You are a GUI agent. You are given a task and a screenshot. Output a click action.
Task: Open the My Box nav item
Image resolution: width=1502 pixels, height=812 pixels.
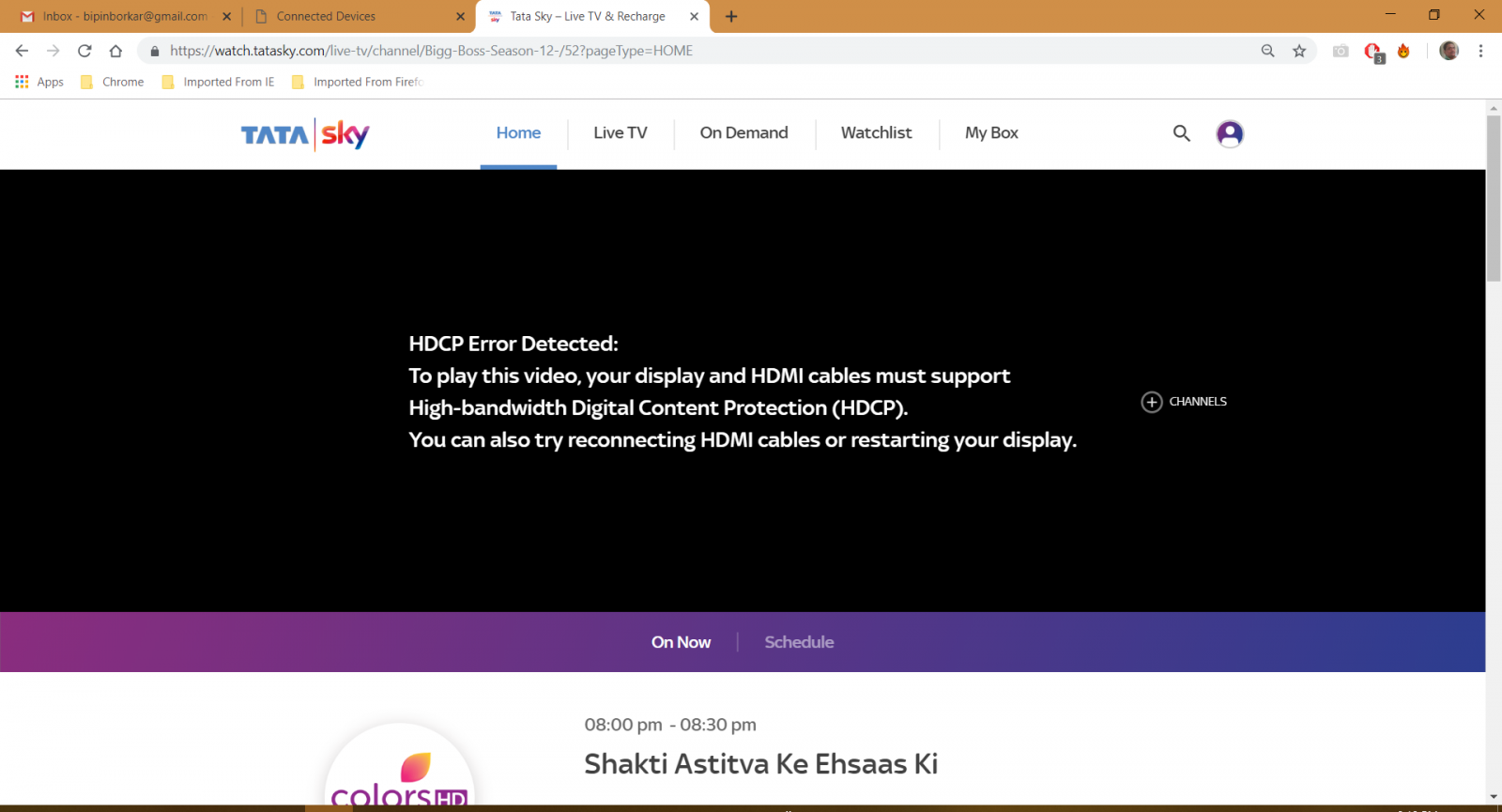point(991,133)
